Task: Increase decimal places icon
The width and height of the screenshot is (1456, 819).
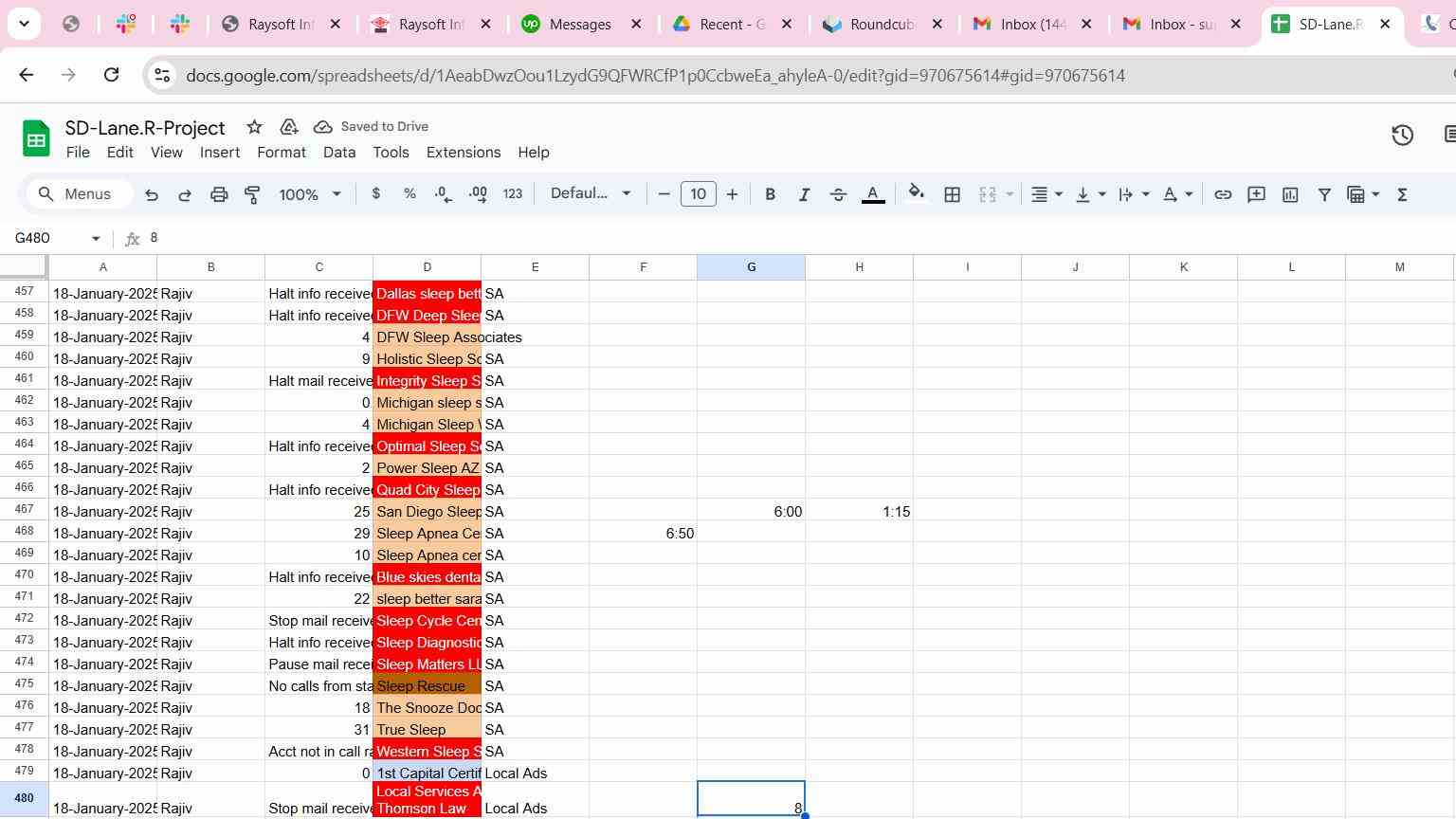Action: (x=478, y=194)
